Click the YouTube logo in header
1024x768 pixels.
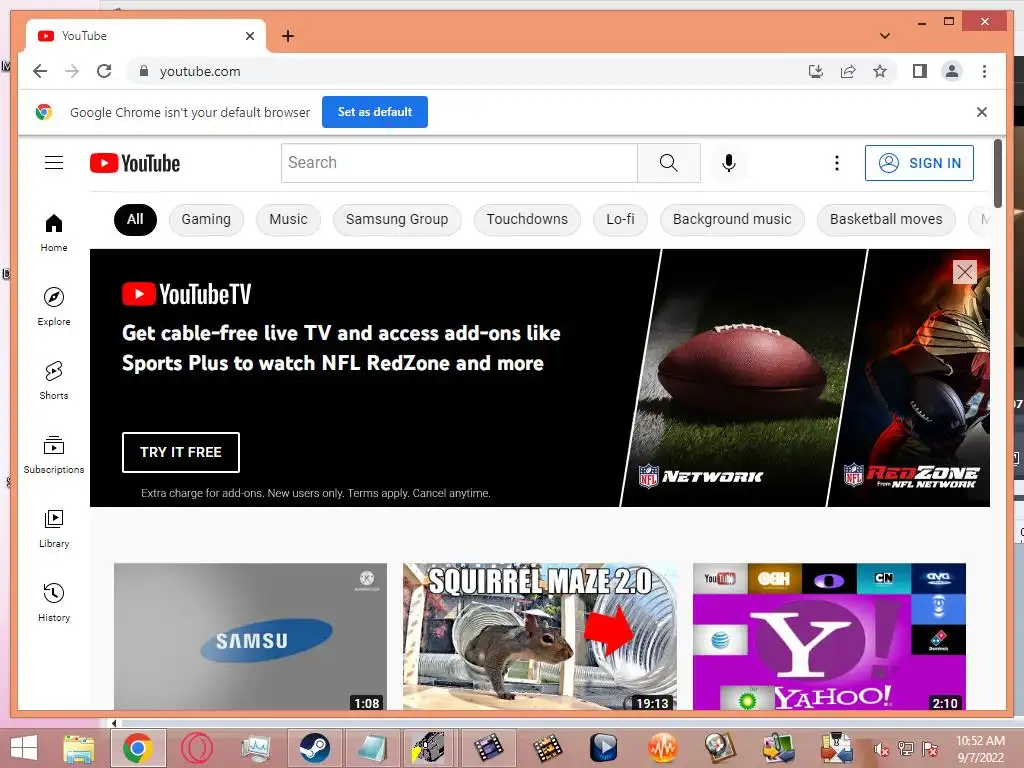135,163
